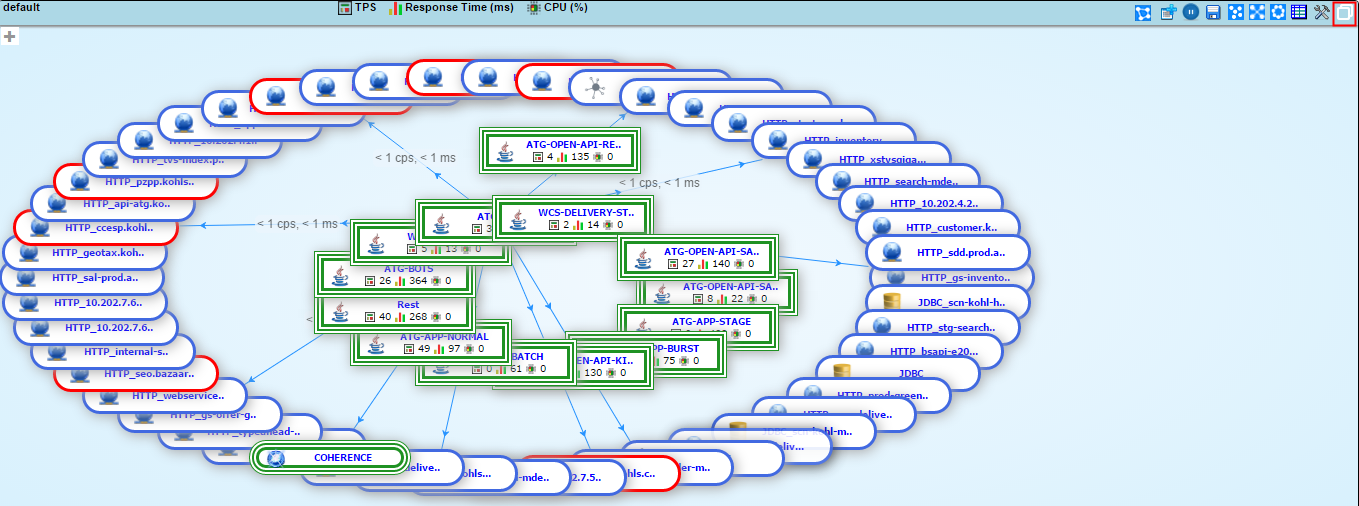
Task: Click the Java cup icon on Rest node
Action: click(x=341, y=311)
